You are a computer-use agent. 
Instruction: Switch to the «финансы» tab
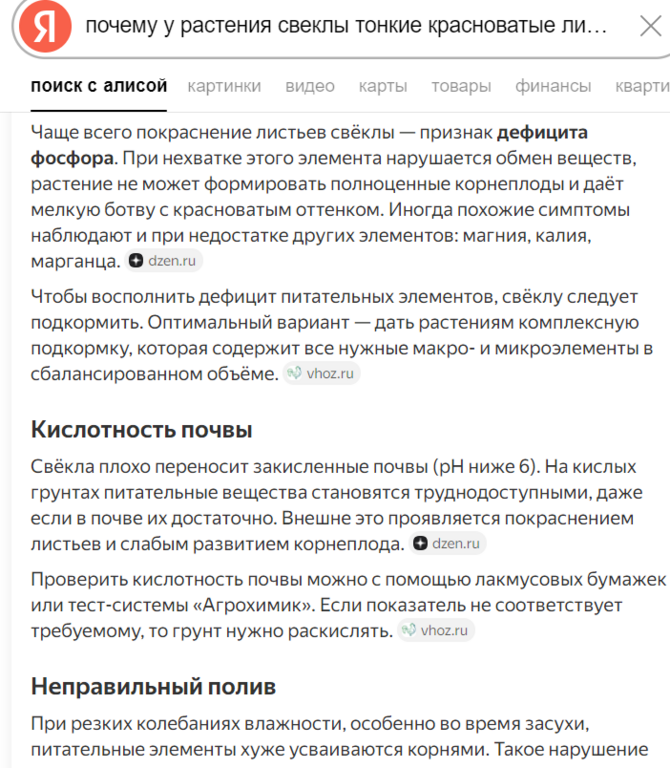coord(553,86)
